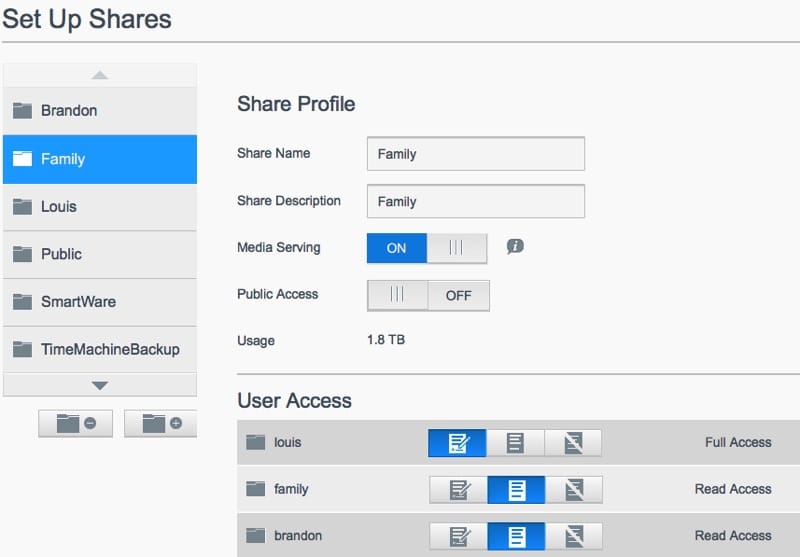Grant brandon full access icon

click(458, 536)
